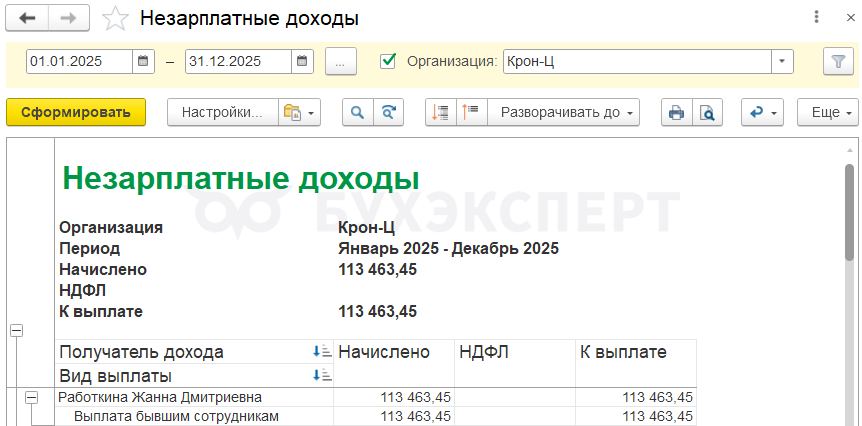This screenshot has height=426, width=862.
Task: Open report variants dropdown icon
Action: pos(299,112)
